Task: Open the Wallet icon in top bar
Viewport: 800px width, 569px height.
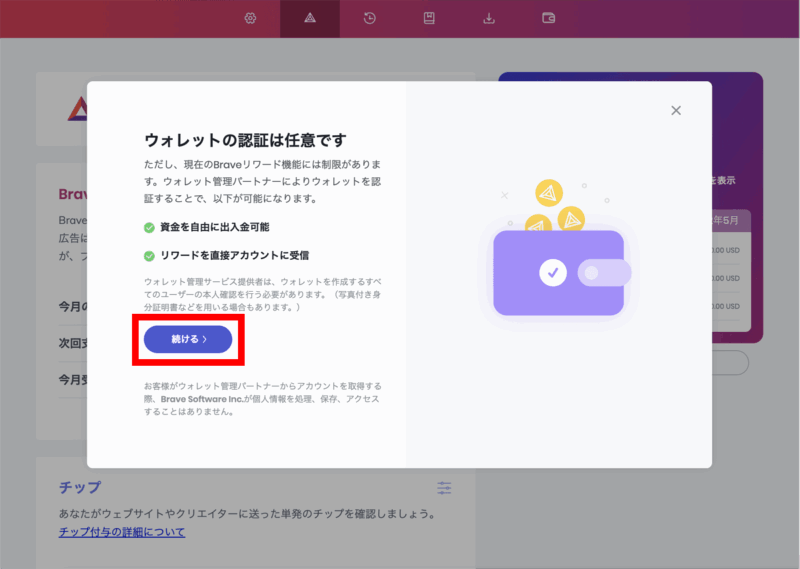Action: [x=548, y=18]
